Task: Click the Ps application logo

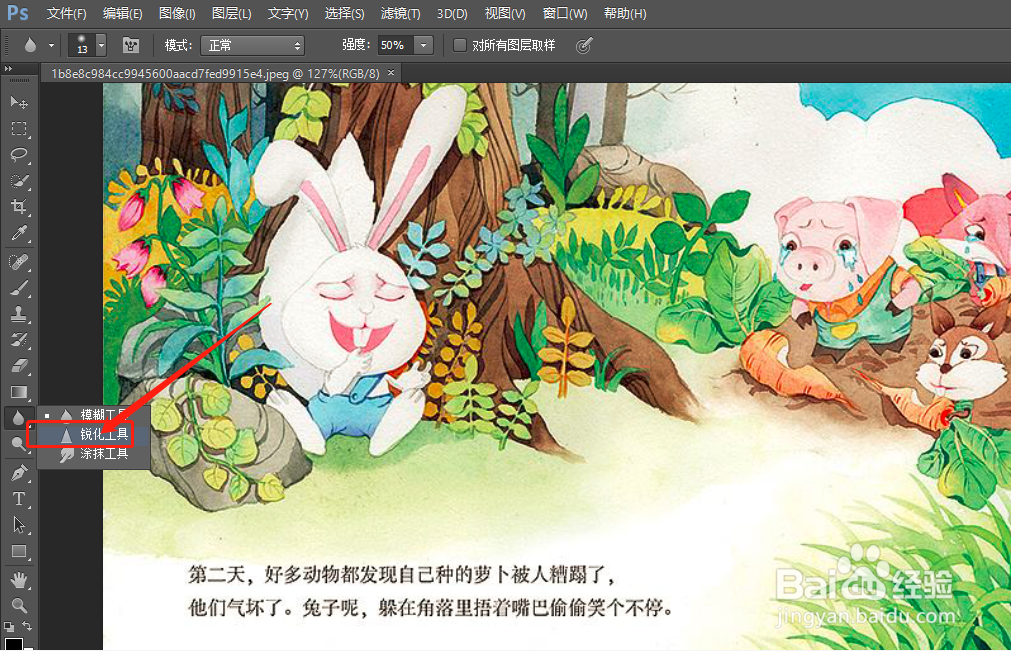Action: 17,13
